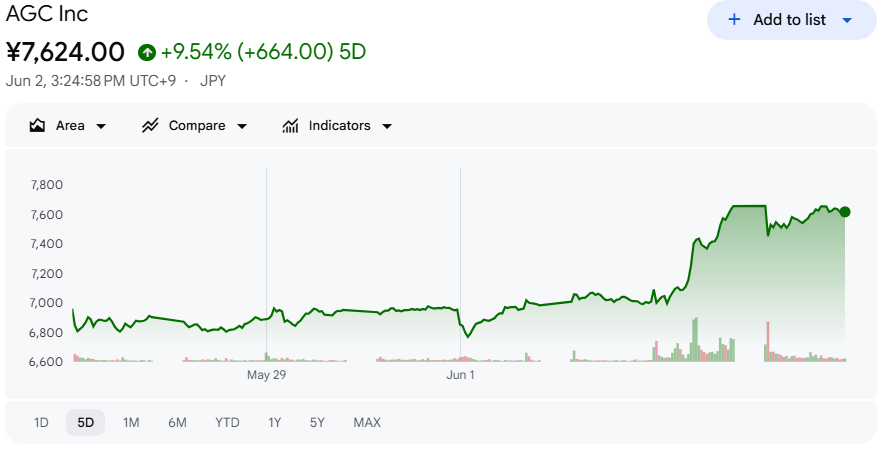Click the ¥7,624.00 price text
Viewport: 884px width, 451px height.
click(x=65, y=52)
